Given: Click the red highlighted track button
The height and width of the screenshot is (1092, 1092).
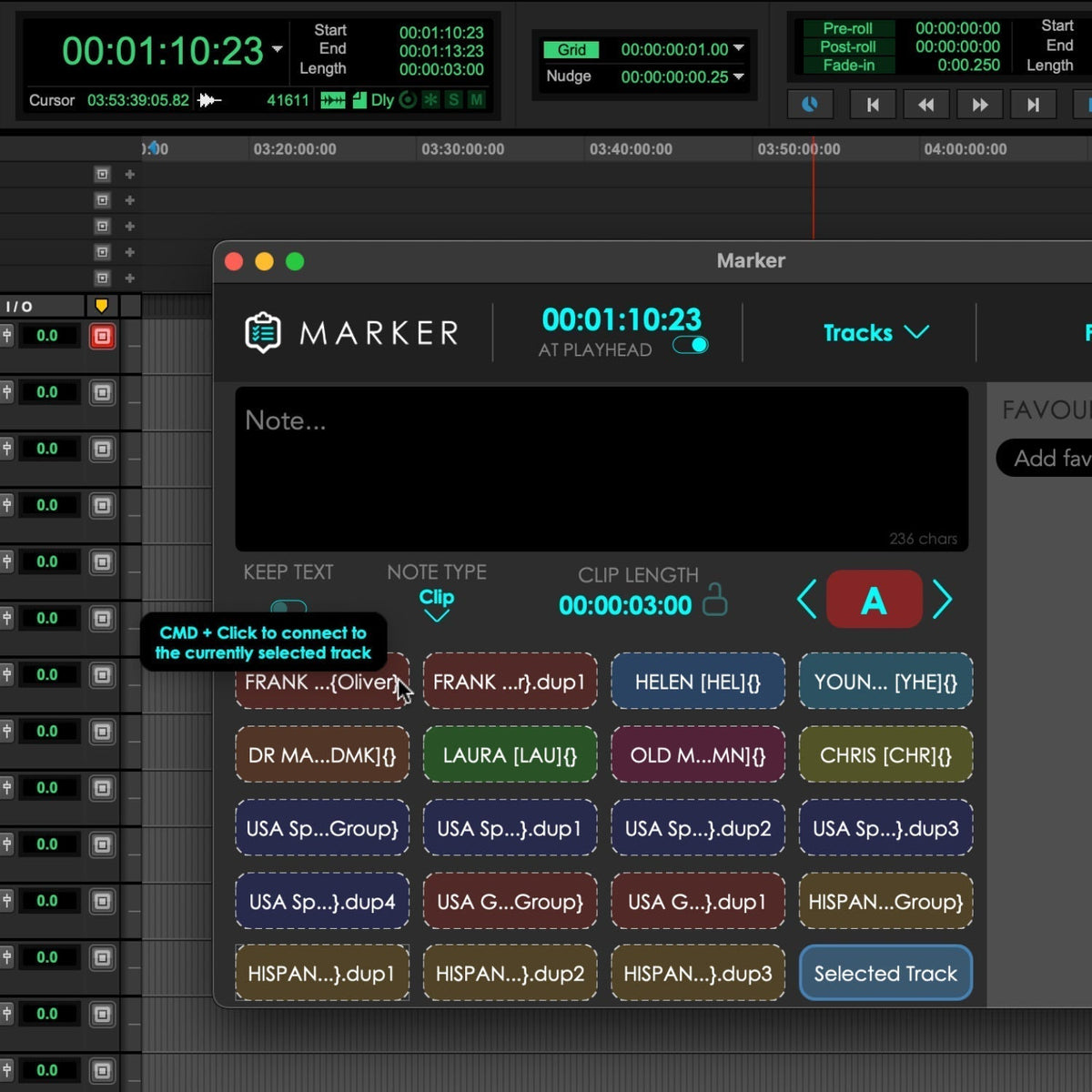Looking at the screenshot, I should pyautogui.click(x=102, y=336).
